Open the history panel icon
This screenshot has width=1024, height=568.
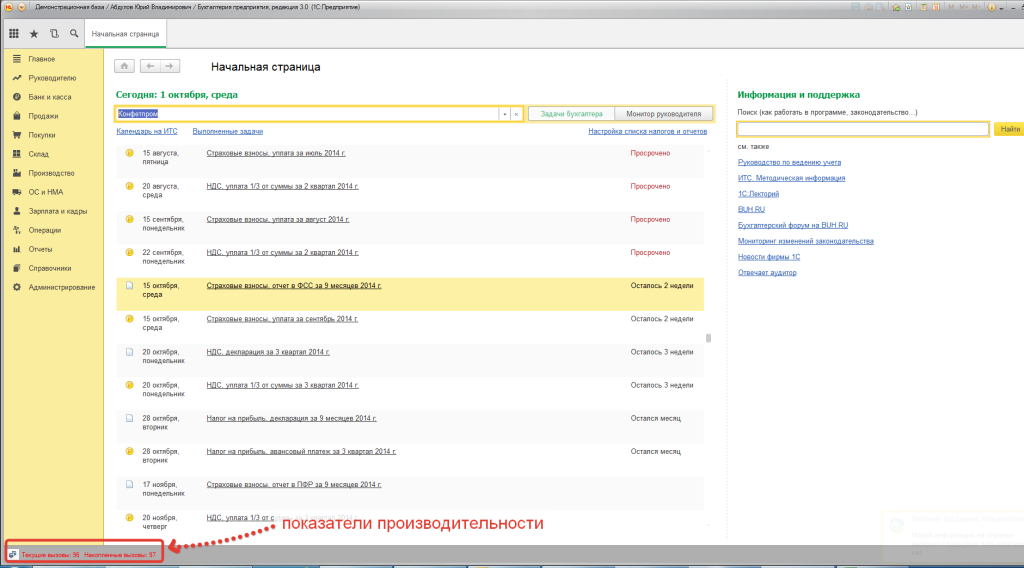pyautogui.click(x=54, y=33)
